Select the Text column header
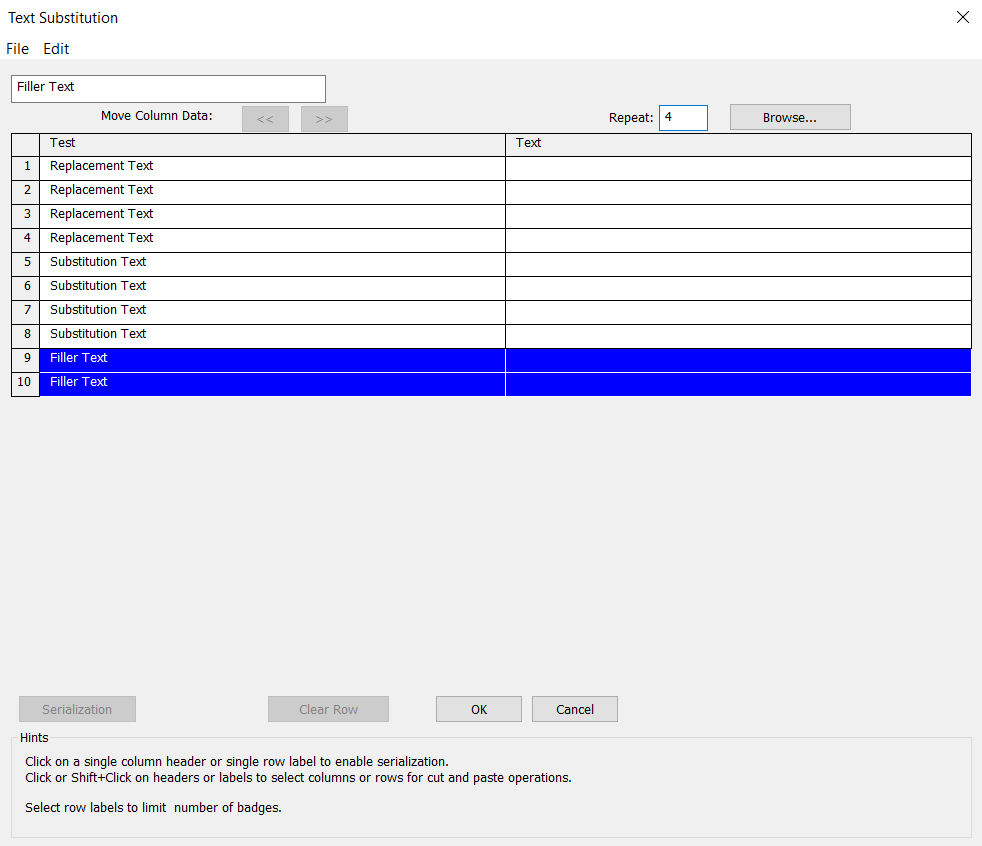Screen dimensions: 982x846 (738, 144)
